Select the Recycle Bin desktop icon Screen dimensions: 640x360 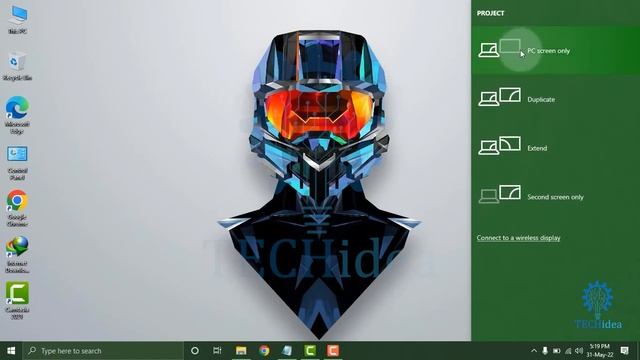tap(17, 66)
